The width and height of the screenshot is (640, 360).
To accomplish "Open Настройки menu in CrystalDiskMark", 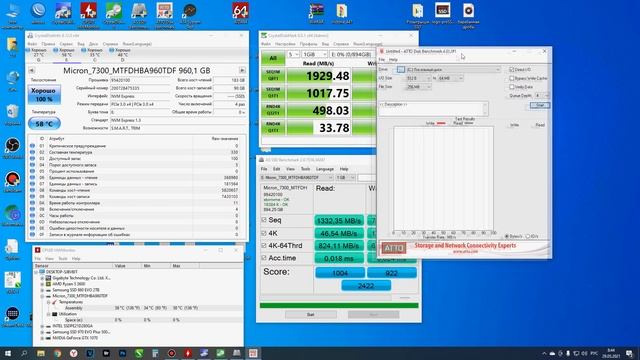I will pyautogui.click(x=285, y=44).
